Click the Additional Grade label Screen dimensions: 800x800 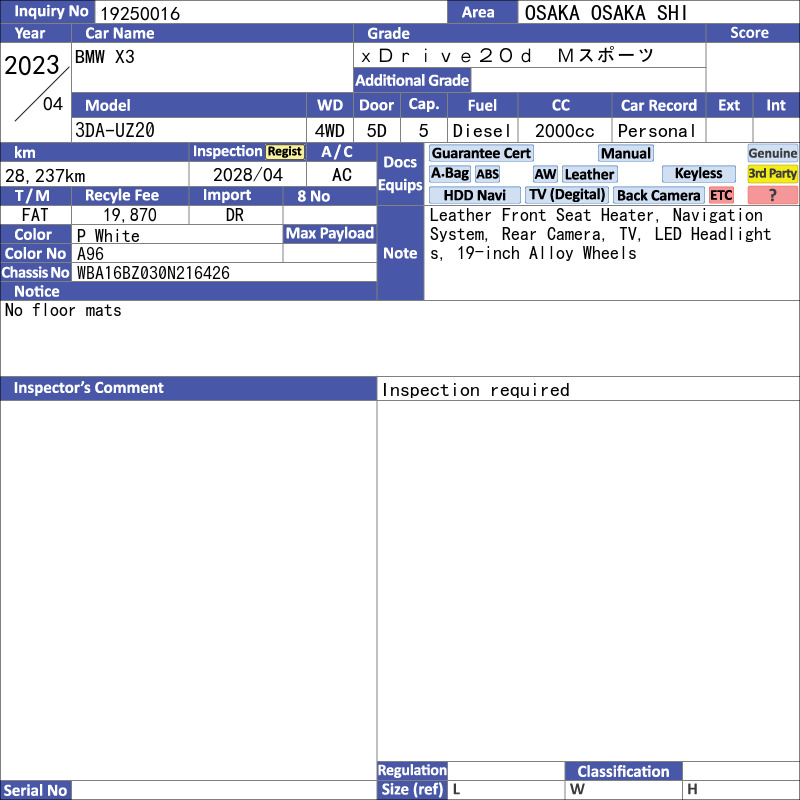click(412, 81)
